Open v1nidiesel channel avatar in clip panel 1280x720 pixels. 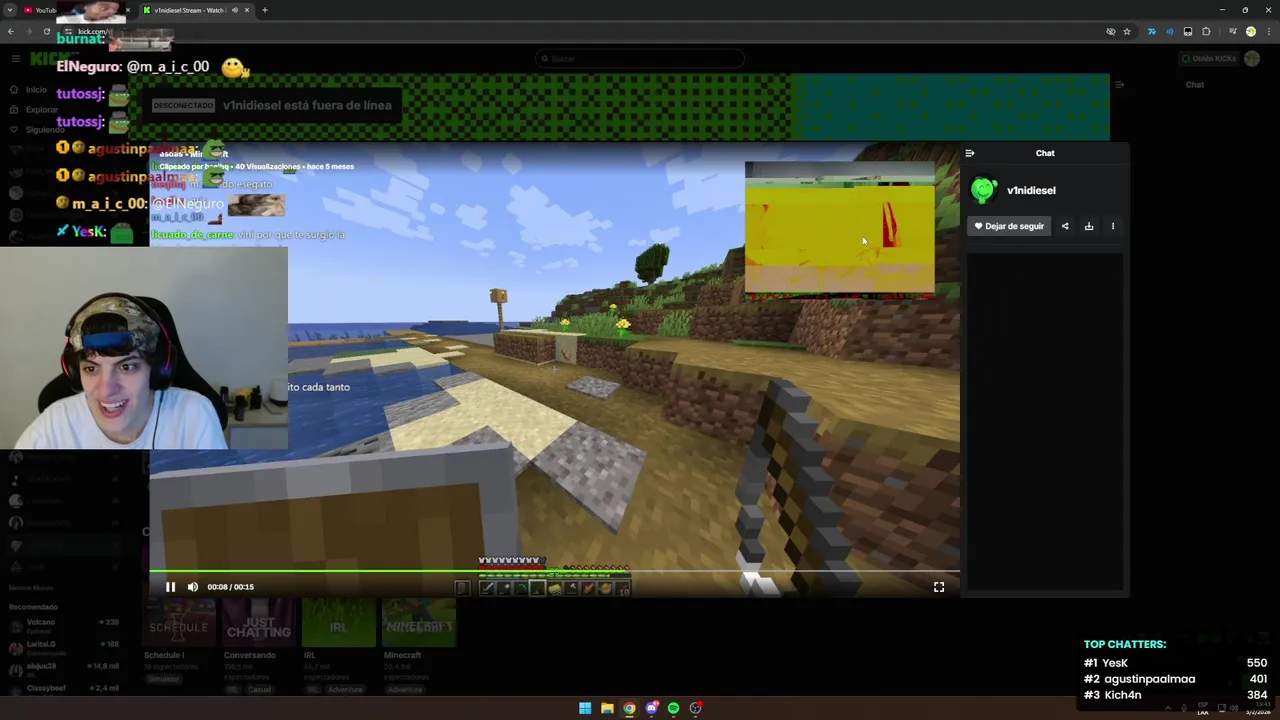pyautogui.click(x=984, y=190)
